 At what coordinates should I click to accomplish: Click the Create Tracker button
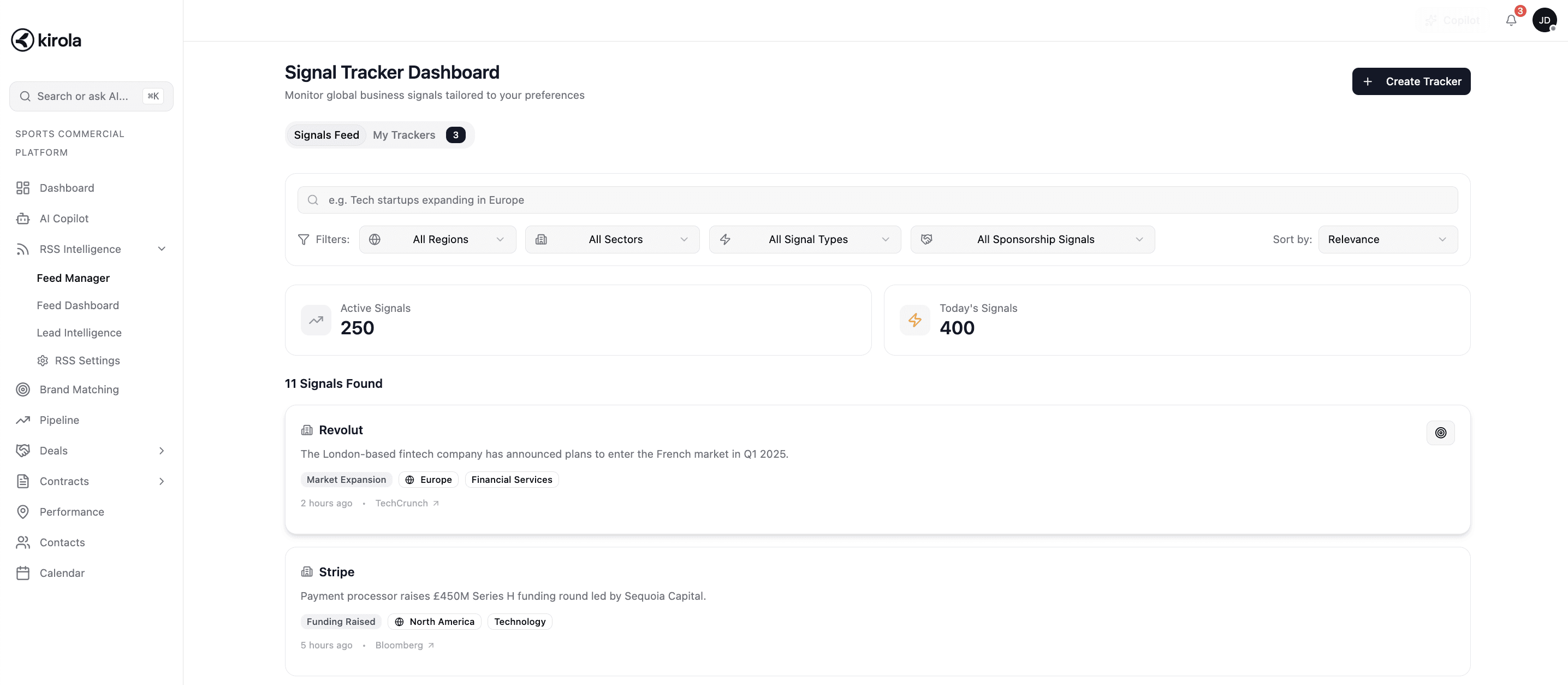click(1410, 81)
